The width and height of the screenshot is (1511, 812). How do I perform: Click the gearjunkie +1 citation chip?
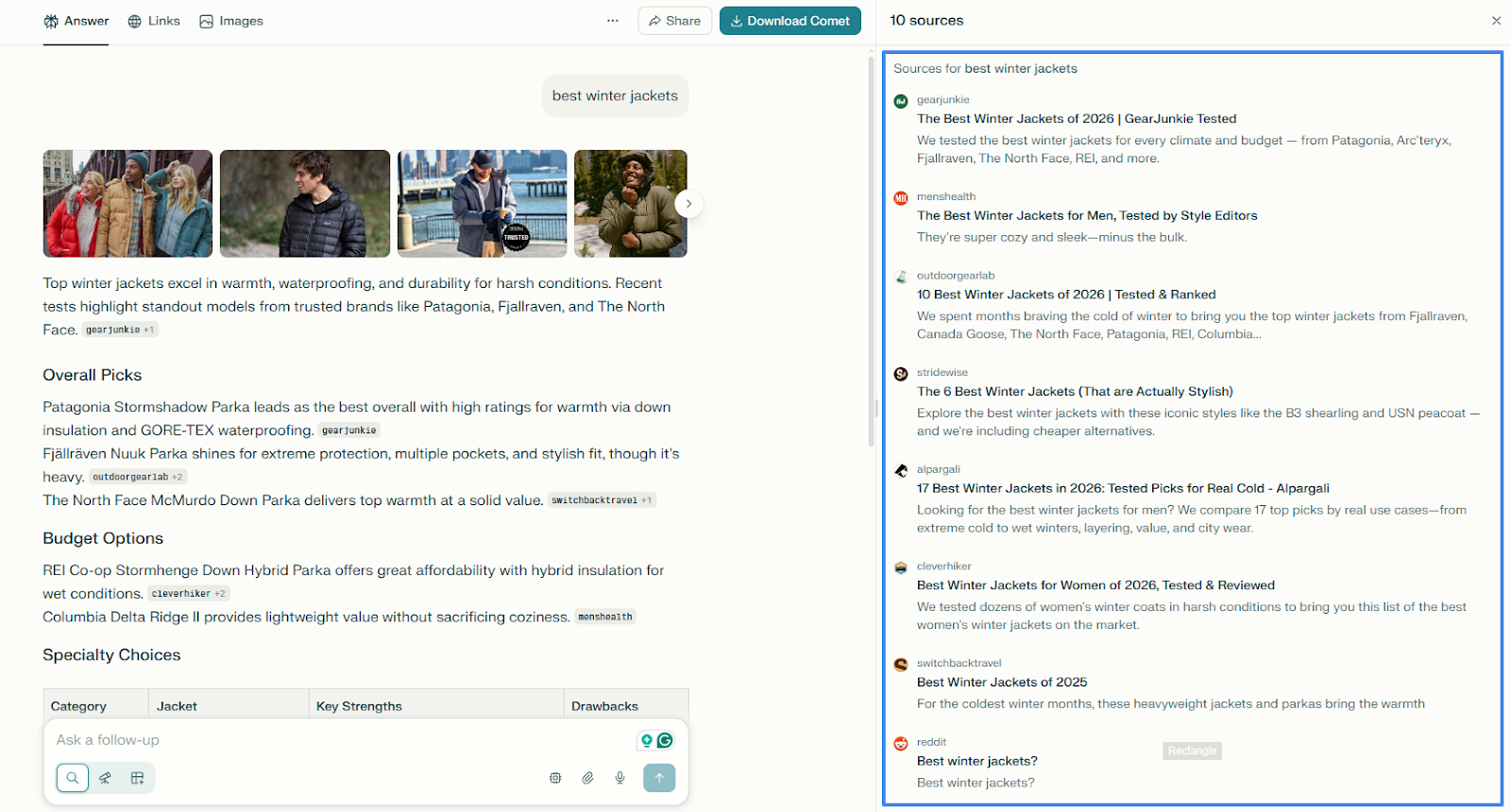pyautogui.click(x=120, y=330)
